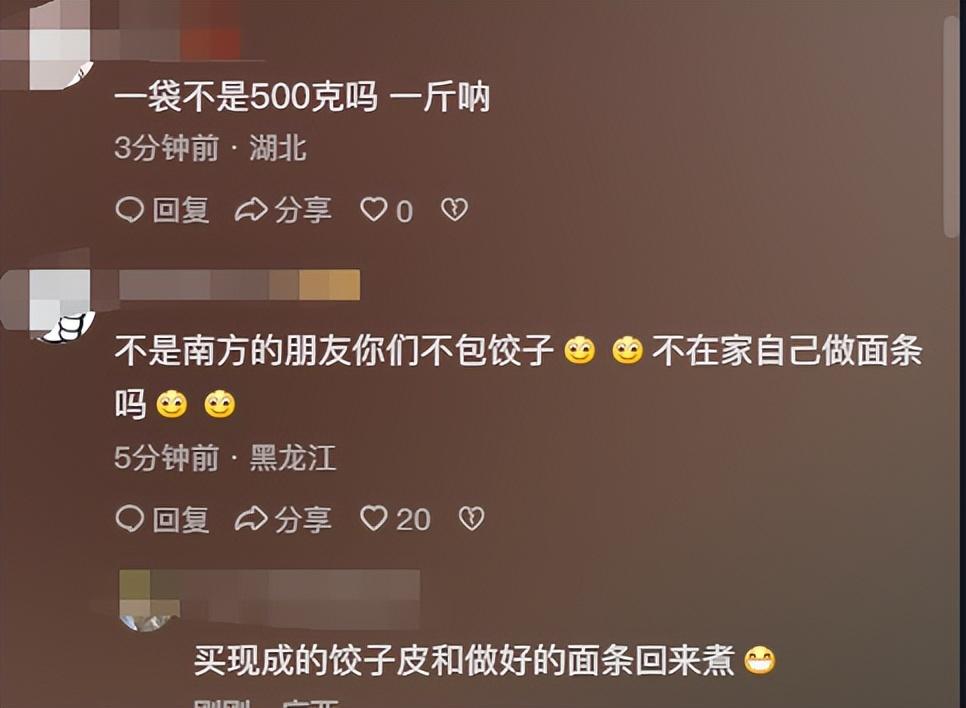This screenshot has height=708, width=966.
Task: Click the arrow icon beside first 分享
Action: point(251,210)
